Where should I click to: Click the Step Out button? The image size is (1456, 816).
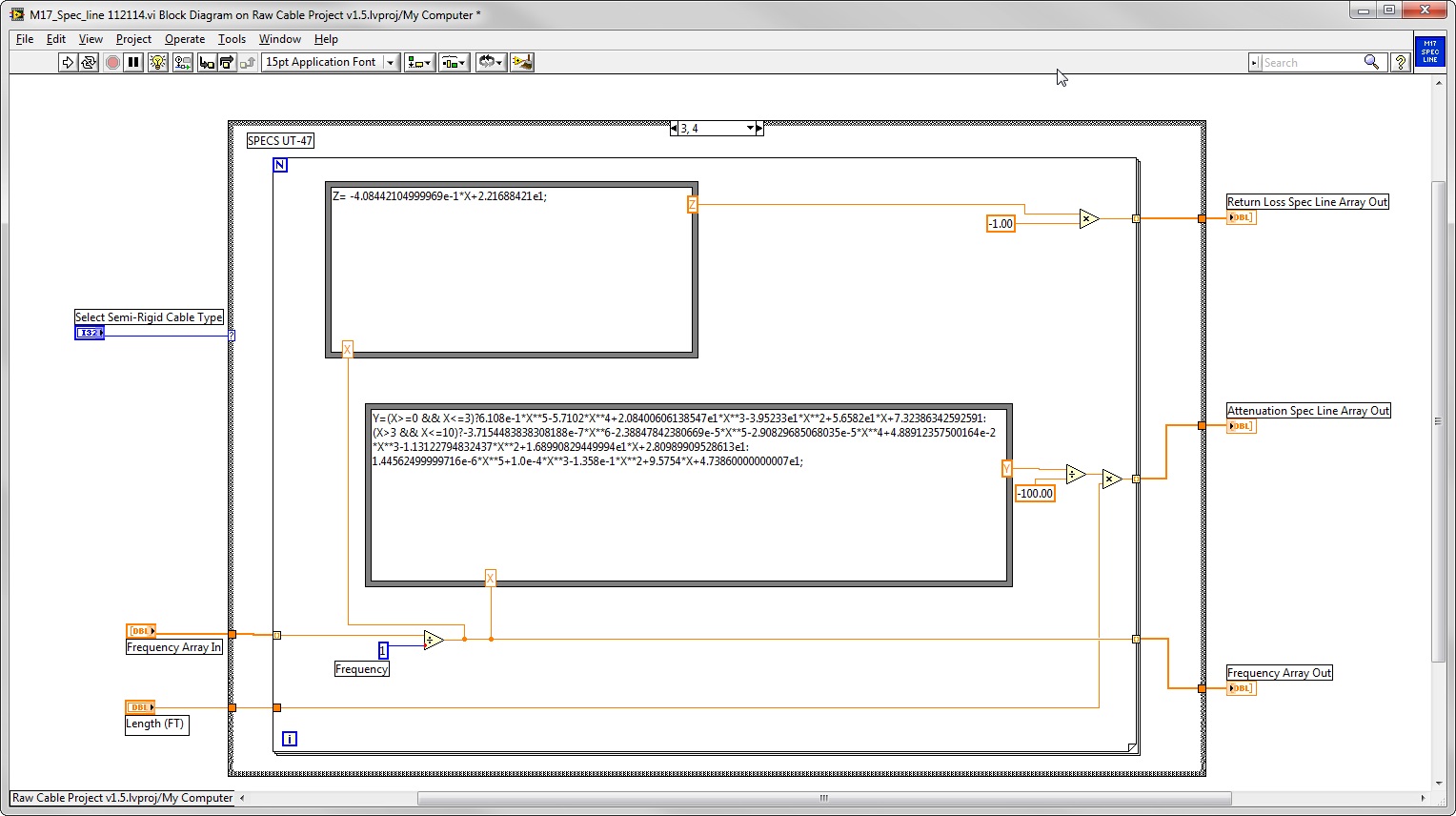point(248,62)
